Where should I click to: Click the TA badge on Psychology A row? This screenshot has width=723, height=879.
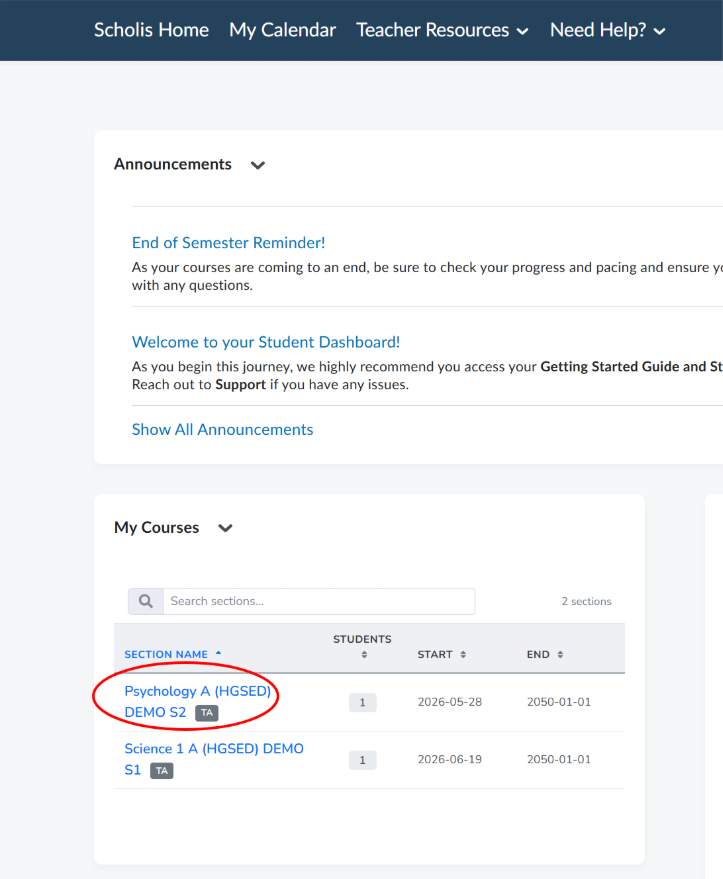click(207, 713)
